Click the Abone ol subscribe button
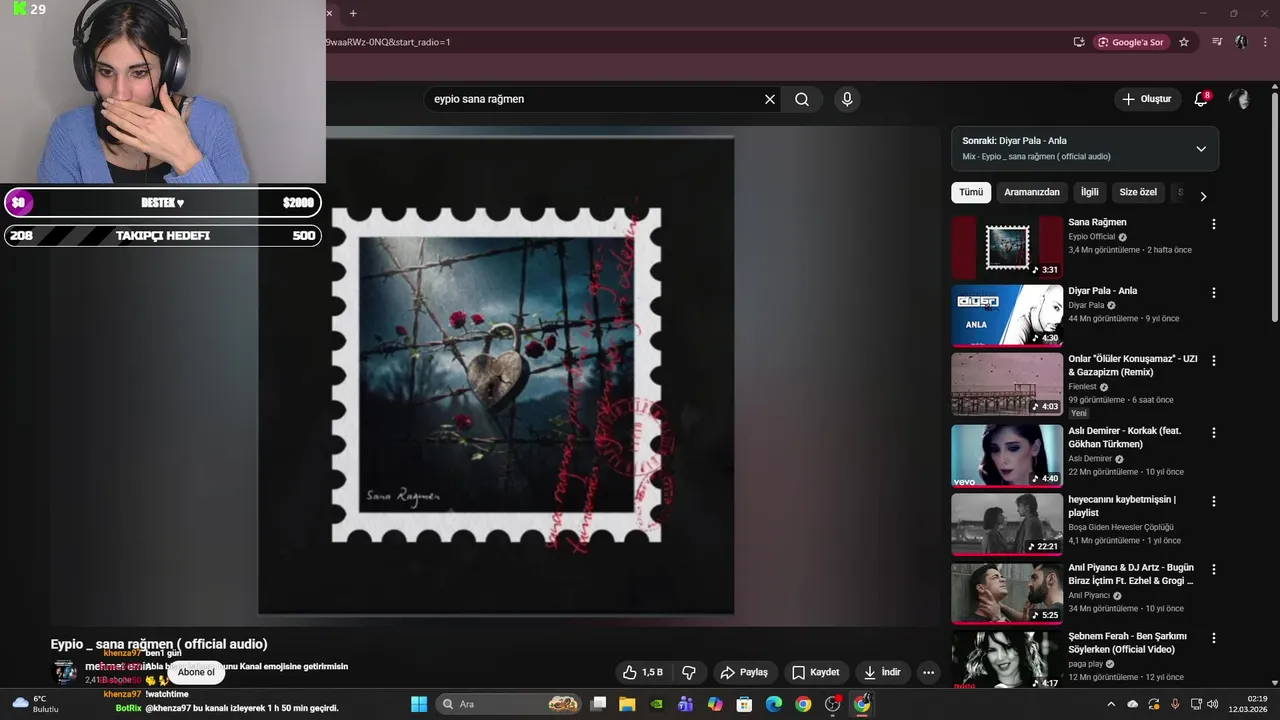 click(196, 672)
